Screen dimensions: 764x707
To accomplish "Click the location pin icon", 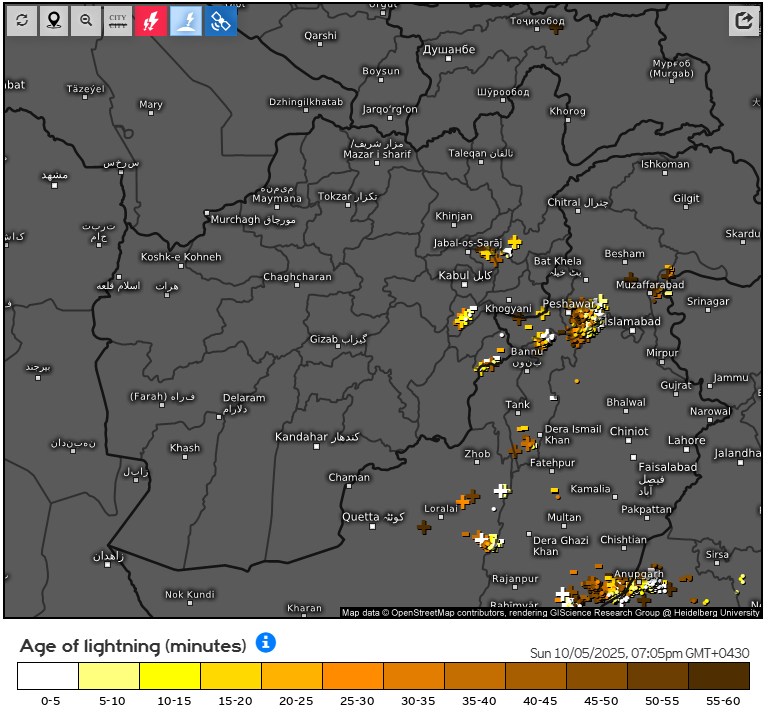I will [54, 20].
